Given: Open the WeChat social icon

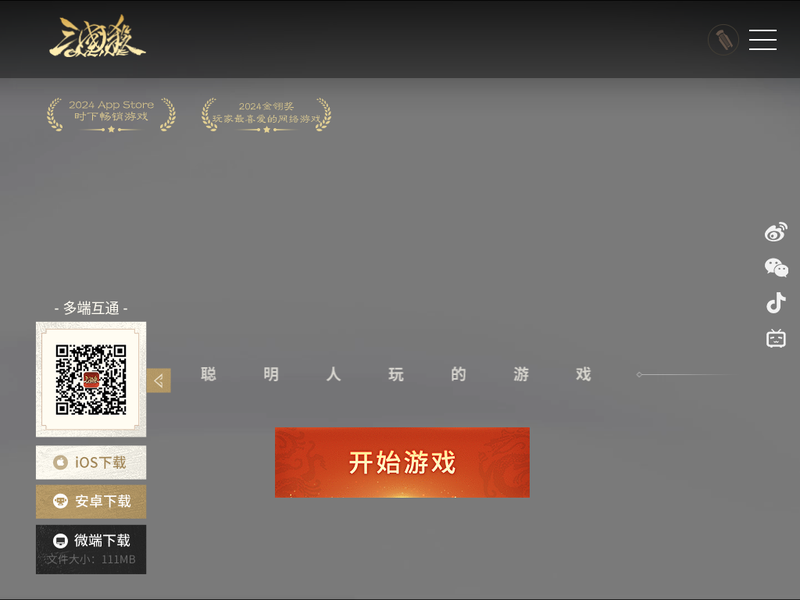Looking at the screenshot, I should (776, 267).
